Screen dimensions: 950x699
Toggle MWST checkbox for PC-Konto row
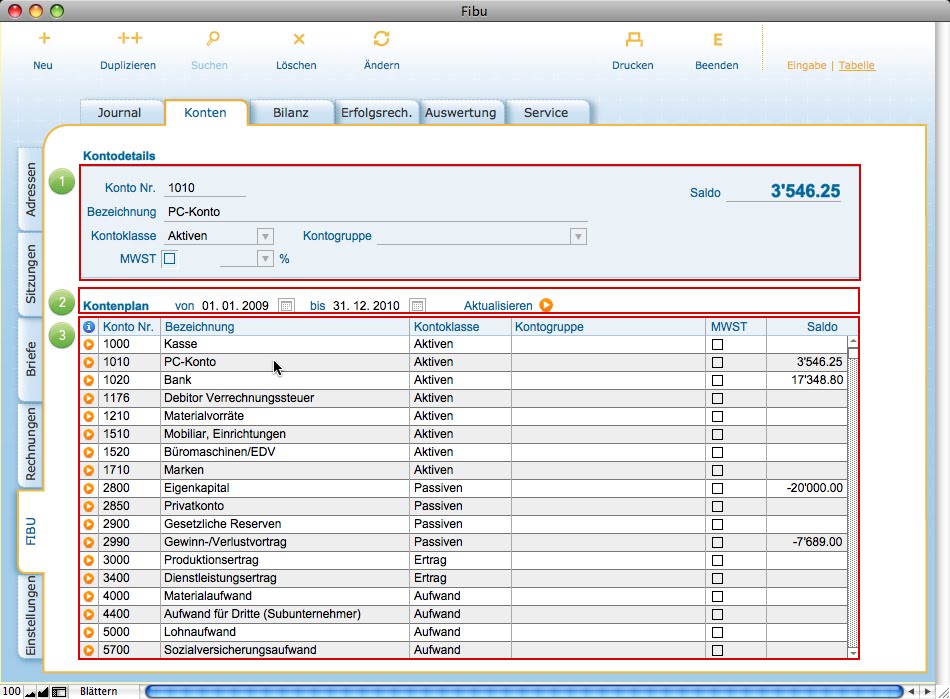(717, 362)
